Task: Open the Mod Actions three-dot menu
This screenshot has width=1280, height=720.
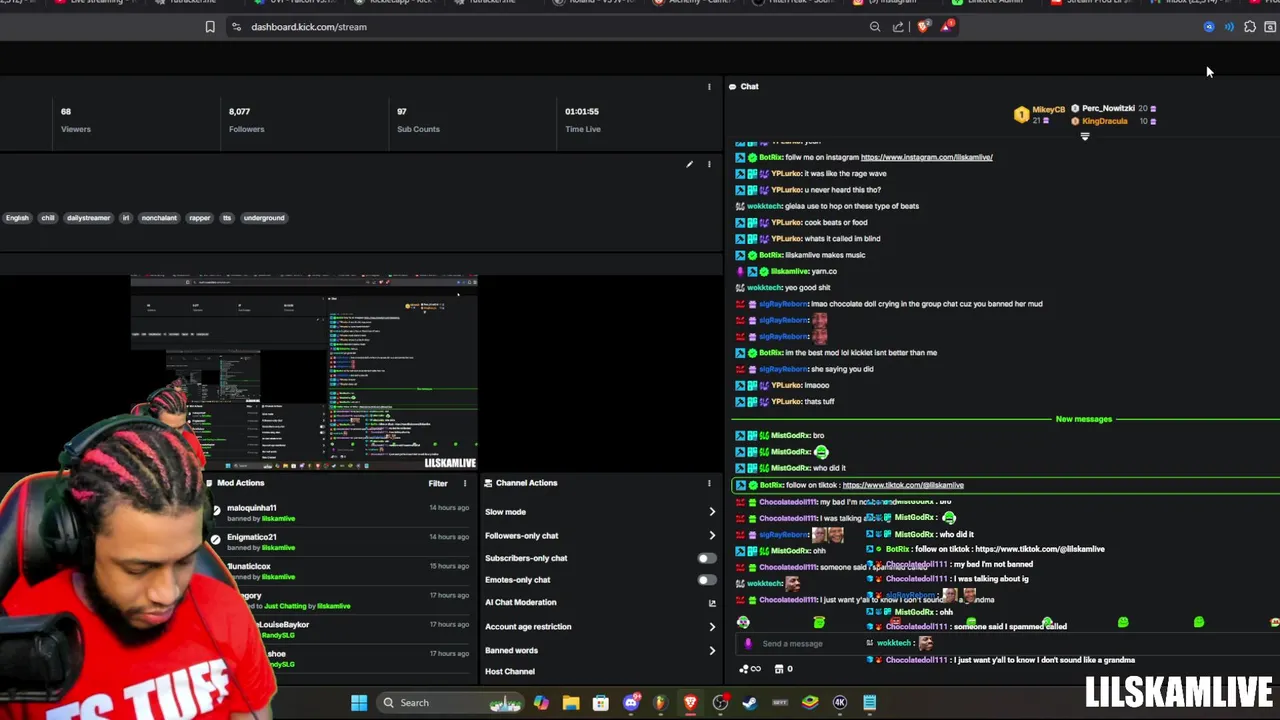Action: click(465, 484)
